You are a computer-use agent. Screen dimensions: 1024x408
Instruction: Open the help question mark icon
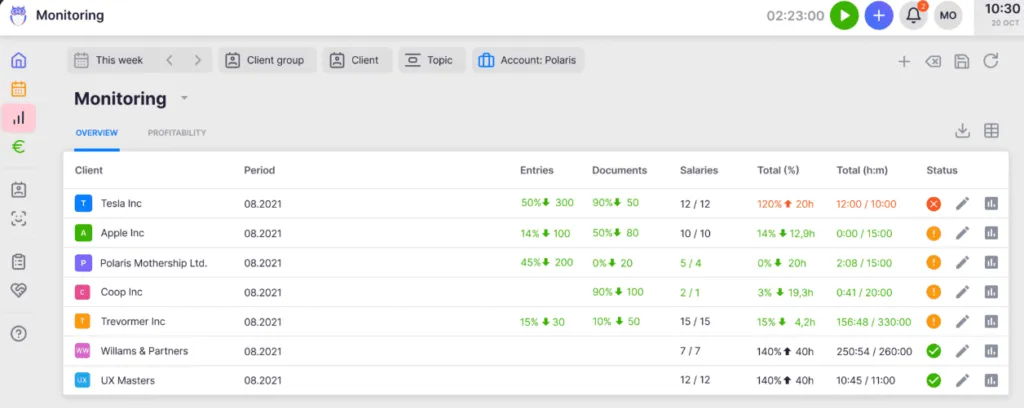pyautogui.click(x=19, y=334)
